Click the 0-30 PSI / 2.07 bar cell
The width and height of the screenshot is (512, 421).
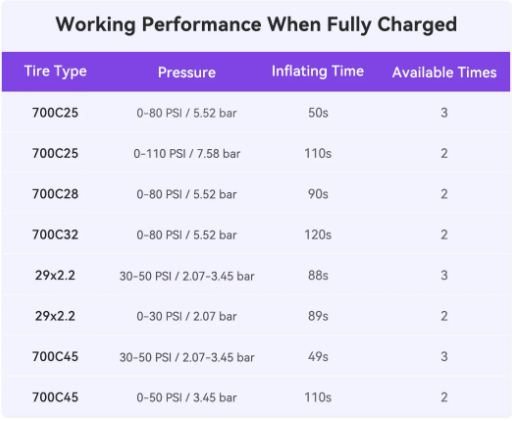(x=187, y=316)
